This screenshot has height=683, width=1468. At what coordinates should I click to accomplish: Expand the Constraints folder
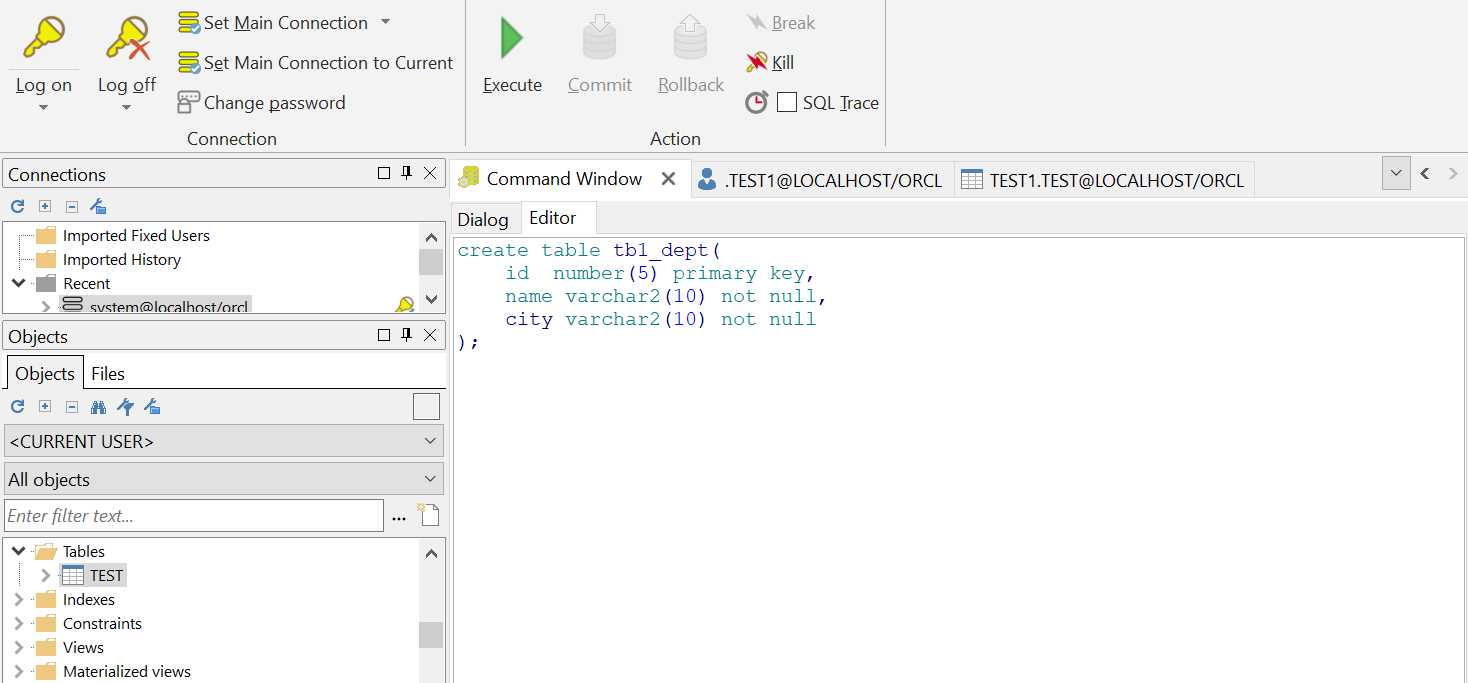(x=19, y=623)
